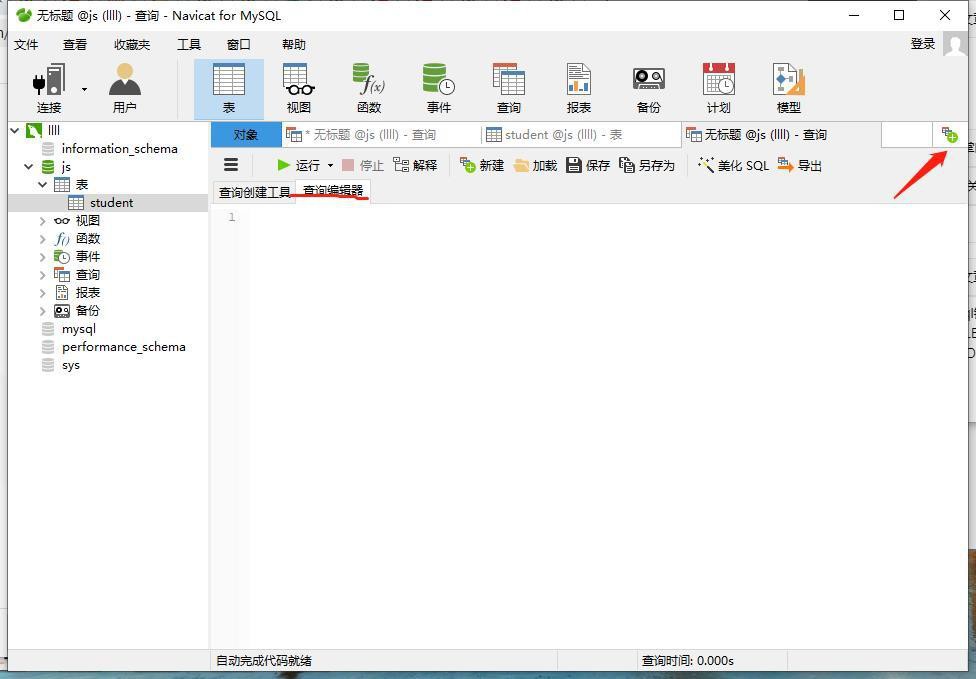Open the 模型 (Model) toolbar icon
The height and width of the screenshot is (679, 976).
tap(789, 88)
